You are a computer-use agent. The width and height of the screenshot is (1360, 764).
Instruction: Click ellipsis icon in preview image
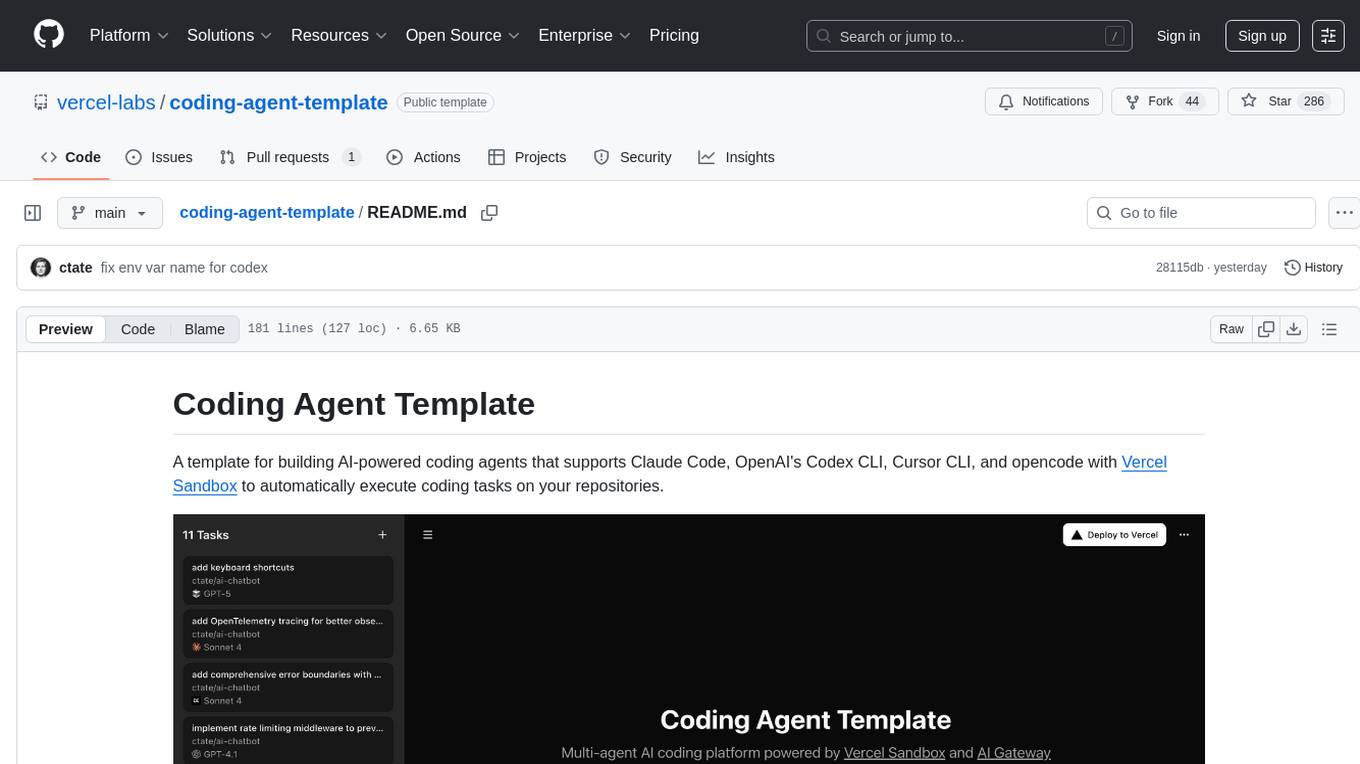click(1184, 535)
